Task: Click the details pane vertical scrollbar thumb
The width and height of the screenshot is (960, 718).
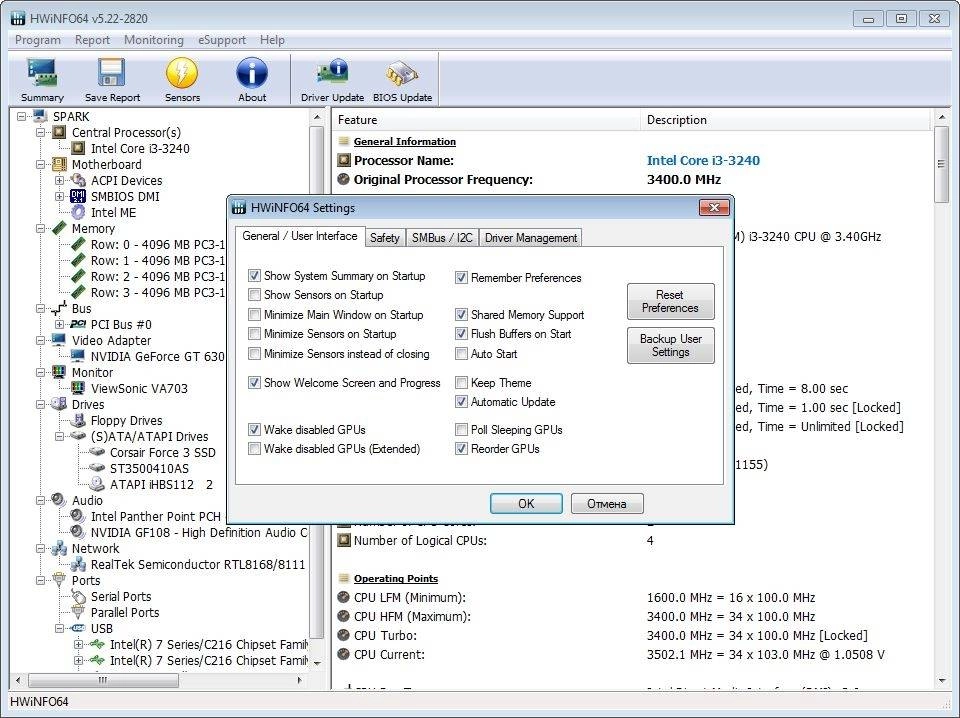Action: click(x=941, y=164)
